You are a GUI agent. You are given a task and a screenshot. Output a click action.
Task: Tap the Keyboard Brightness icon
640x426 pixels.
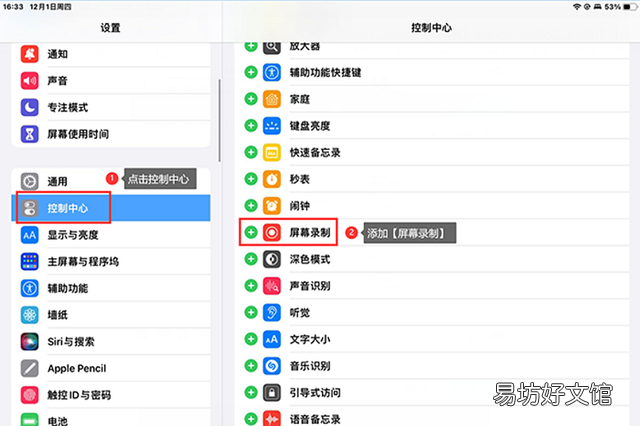click(272, 126)
